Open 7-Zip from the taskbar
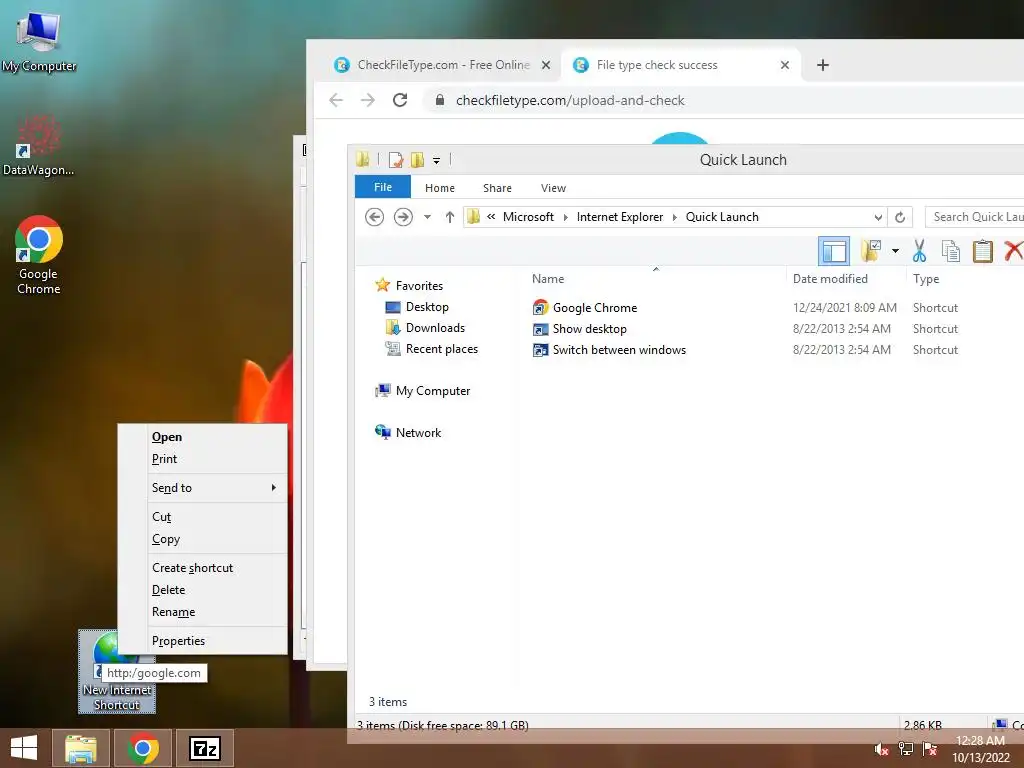 pos(205,748)
